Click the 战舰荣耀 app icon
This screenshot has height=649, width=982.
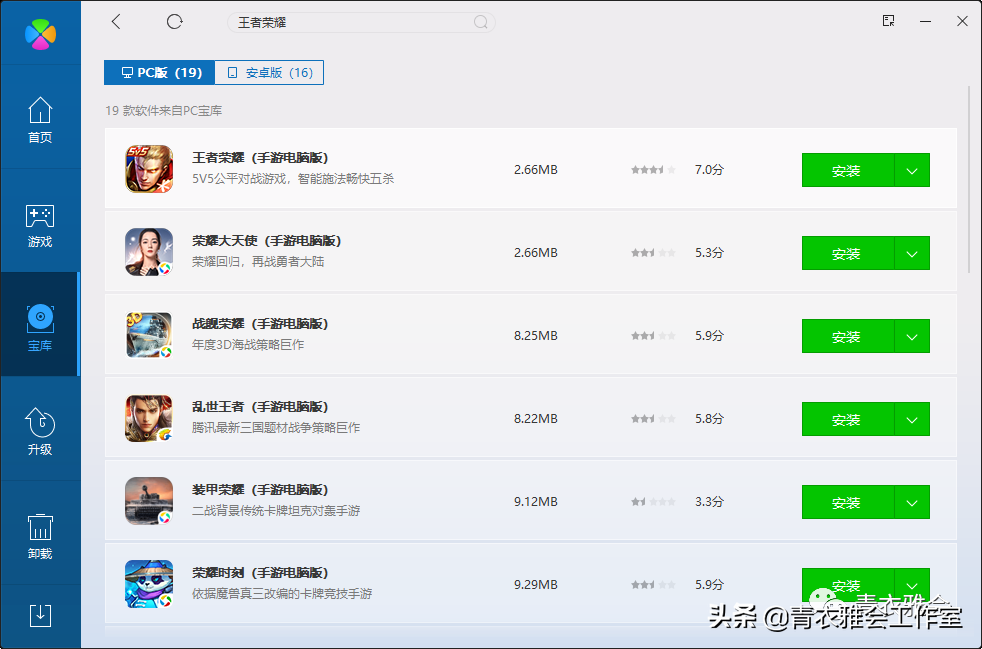click(x=149, y=335)
